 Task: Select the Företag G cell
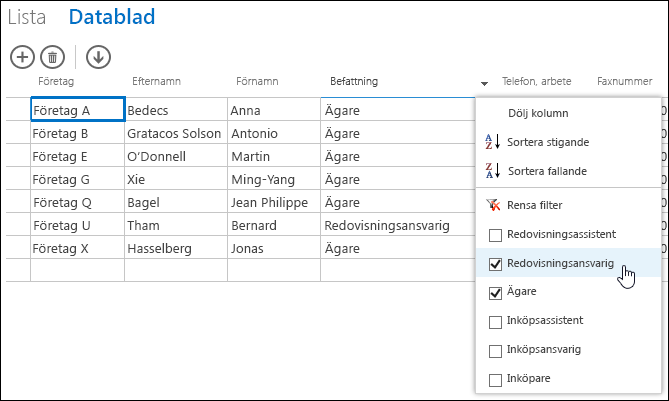click(x=78, y=179)
